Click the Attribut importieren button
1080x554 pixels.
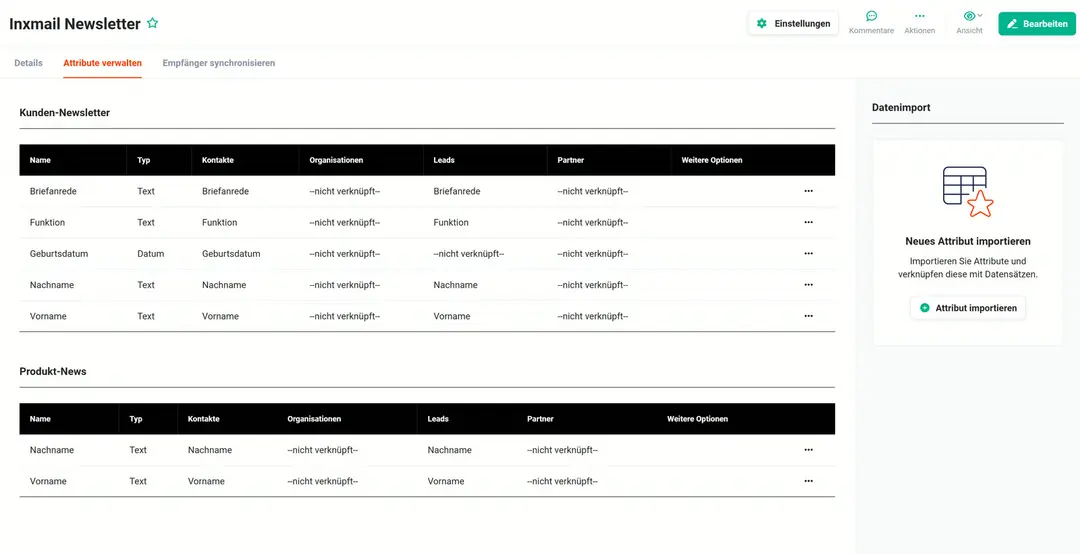[x=968, y=308]
